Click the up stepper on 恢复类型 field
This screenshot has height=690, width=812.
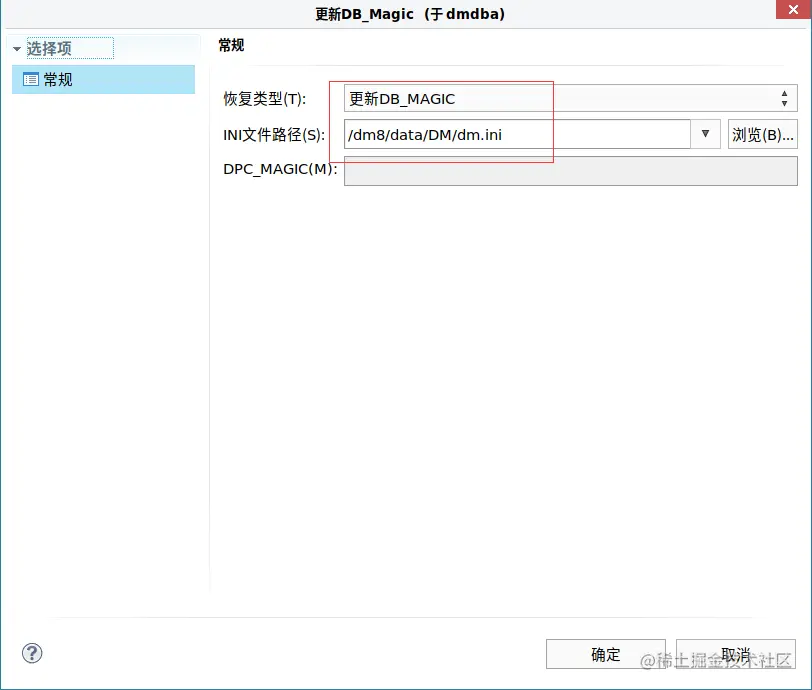click(x=784, y=93)
